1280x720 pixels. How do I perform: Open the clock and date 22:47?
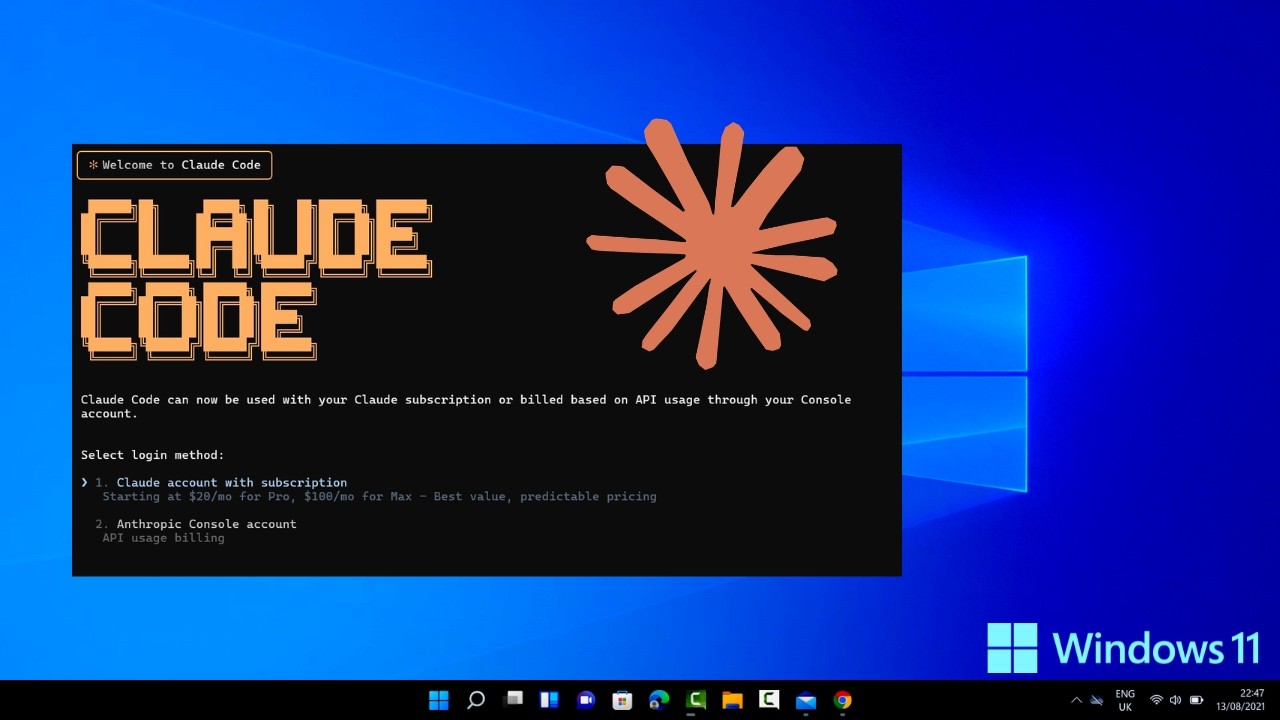pos(1240,700)
